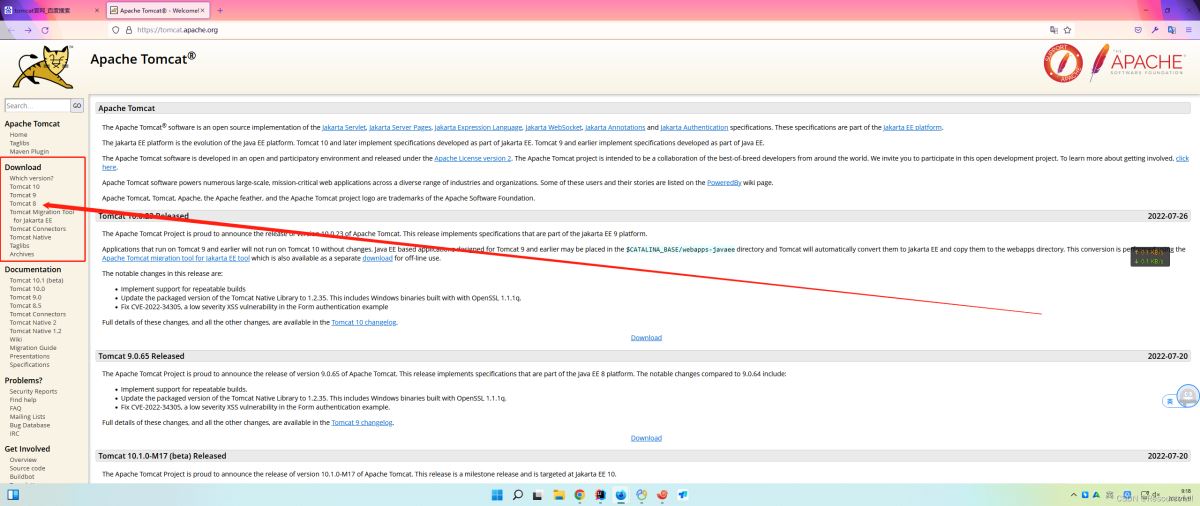Open the Windows Start menu
Screen dimensions: 1200x506
point(497,494)
